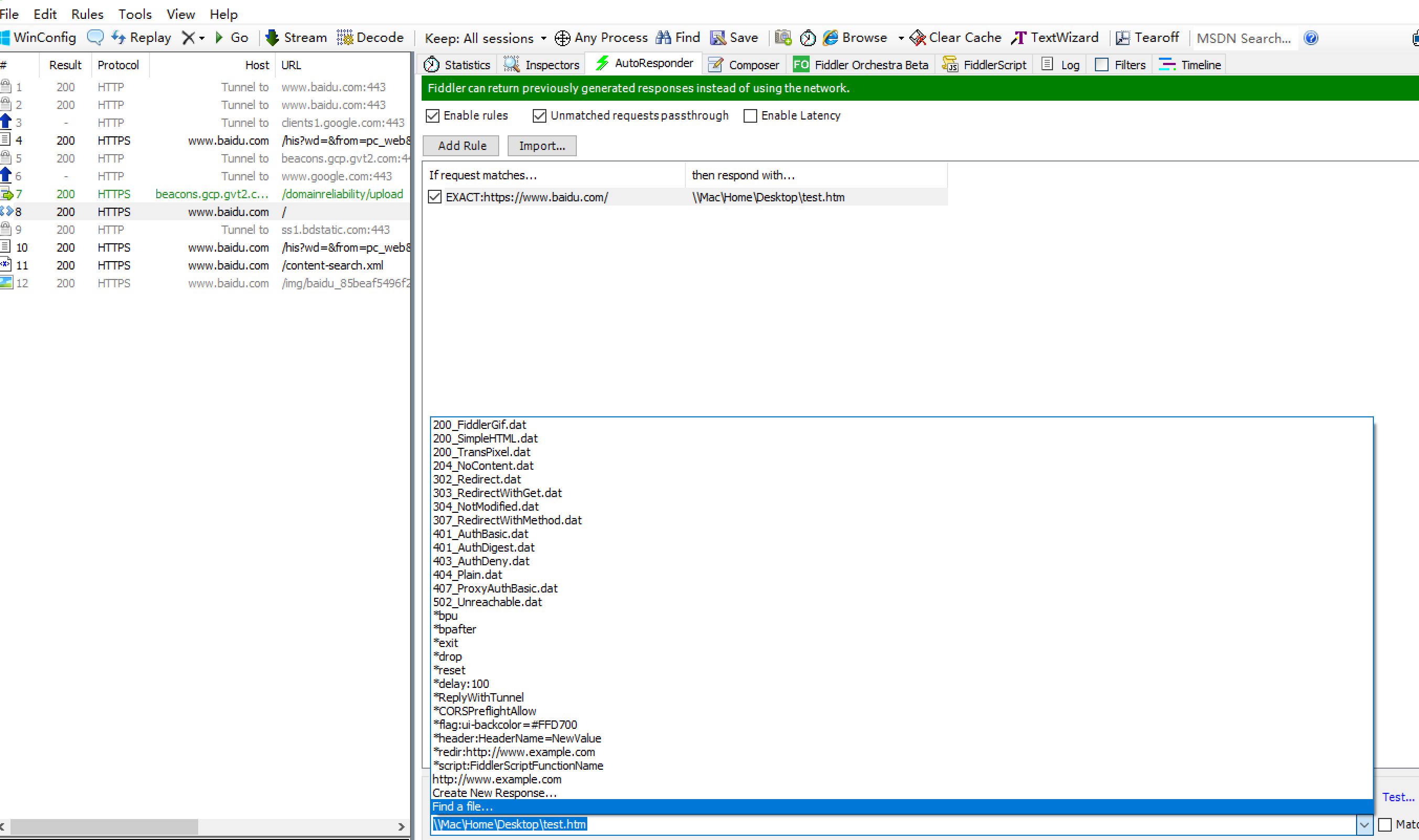The width and height of the screenshot is (1419, 840).
Task: Open the FiddlerScript tab
Action: [984, 64]
